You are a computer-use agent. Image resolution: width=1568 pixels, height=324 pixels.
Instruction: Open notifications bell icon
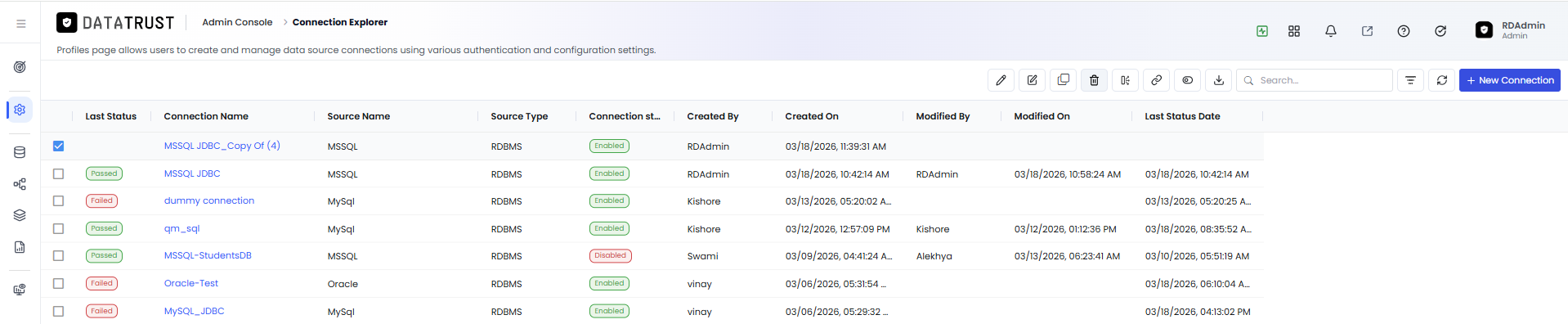pyautogui.click(x=1331, y=31)
